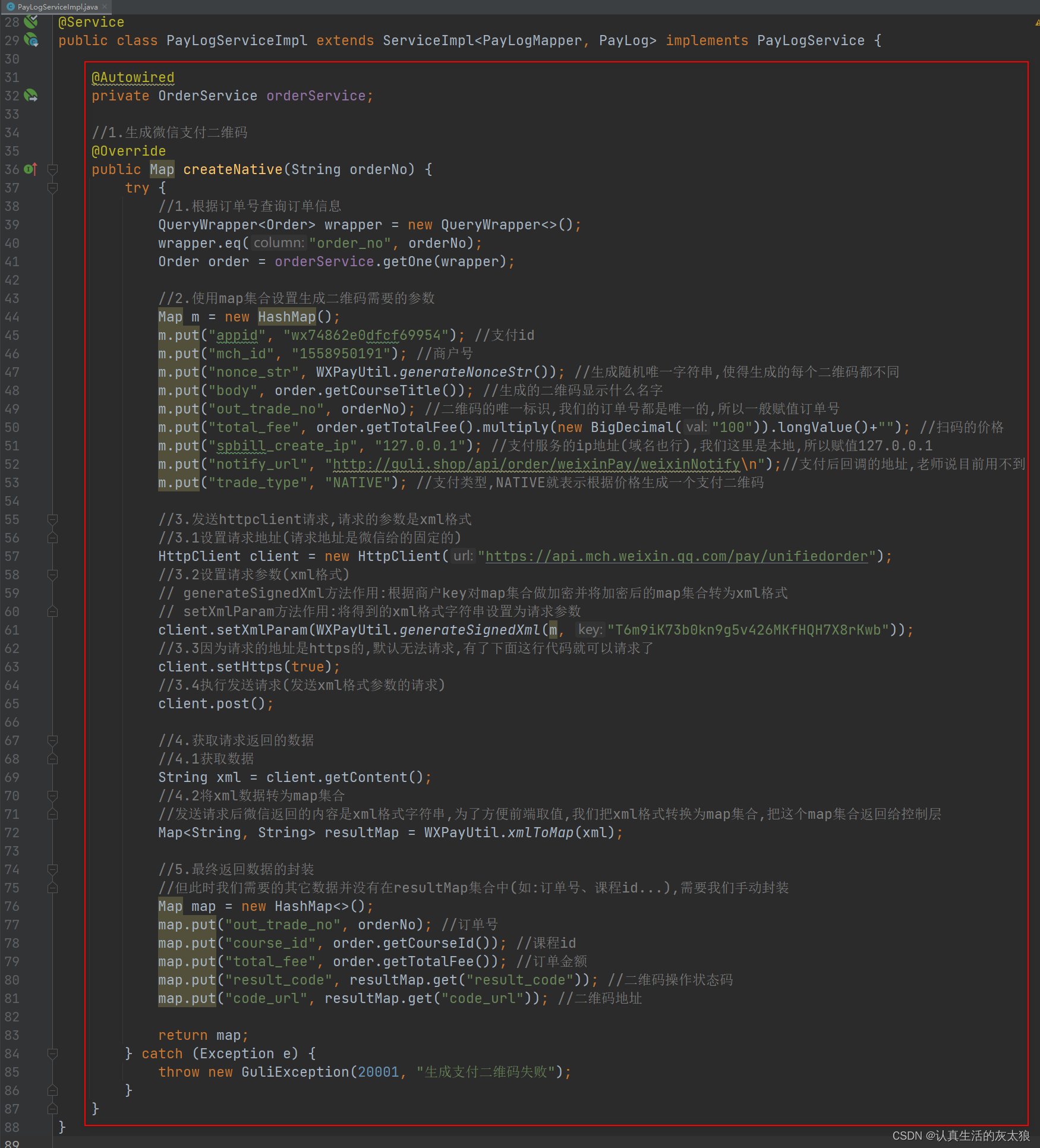Viewport: 1040px width, 1148px height.
Task: Collapse the comment block starting at line 67
Action: pos(52,740)
